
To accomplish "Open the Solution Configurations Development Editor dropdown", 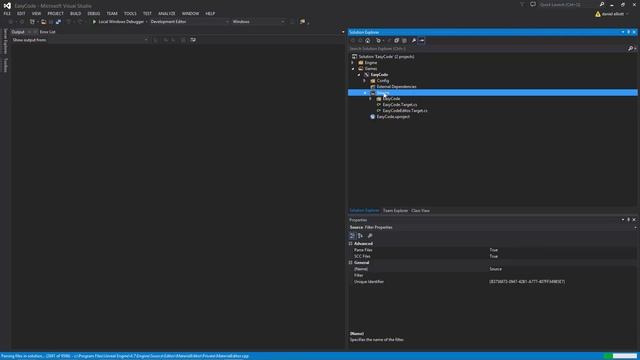I will pos(189,22).
